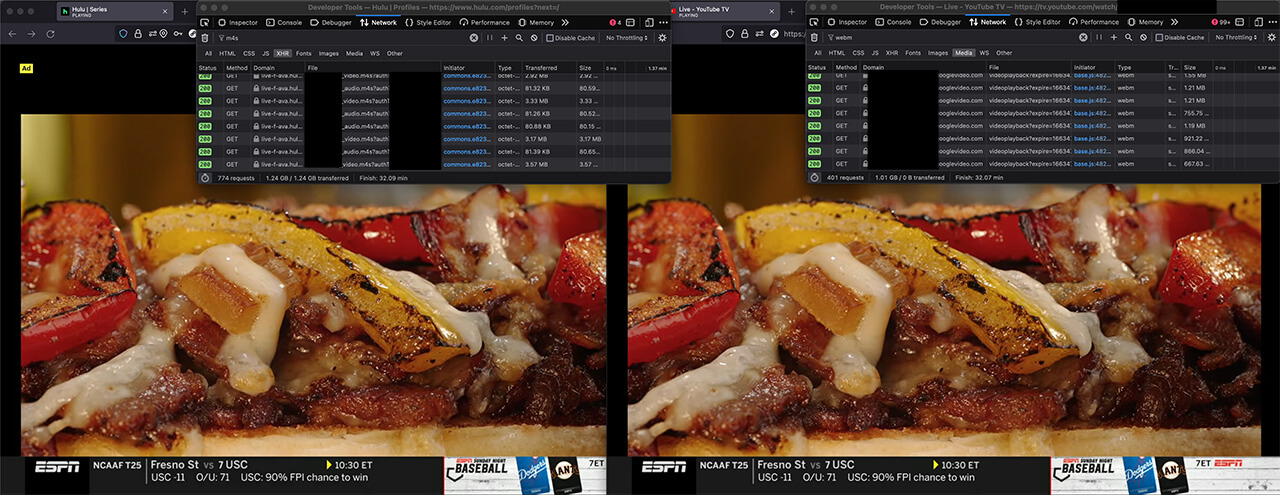Screen dimensions: 1280x495
Task: Enable the Fonts filter in YouTube TV DevTools
Action: pos(914,53)
